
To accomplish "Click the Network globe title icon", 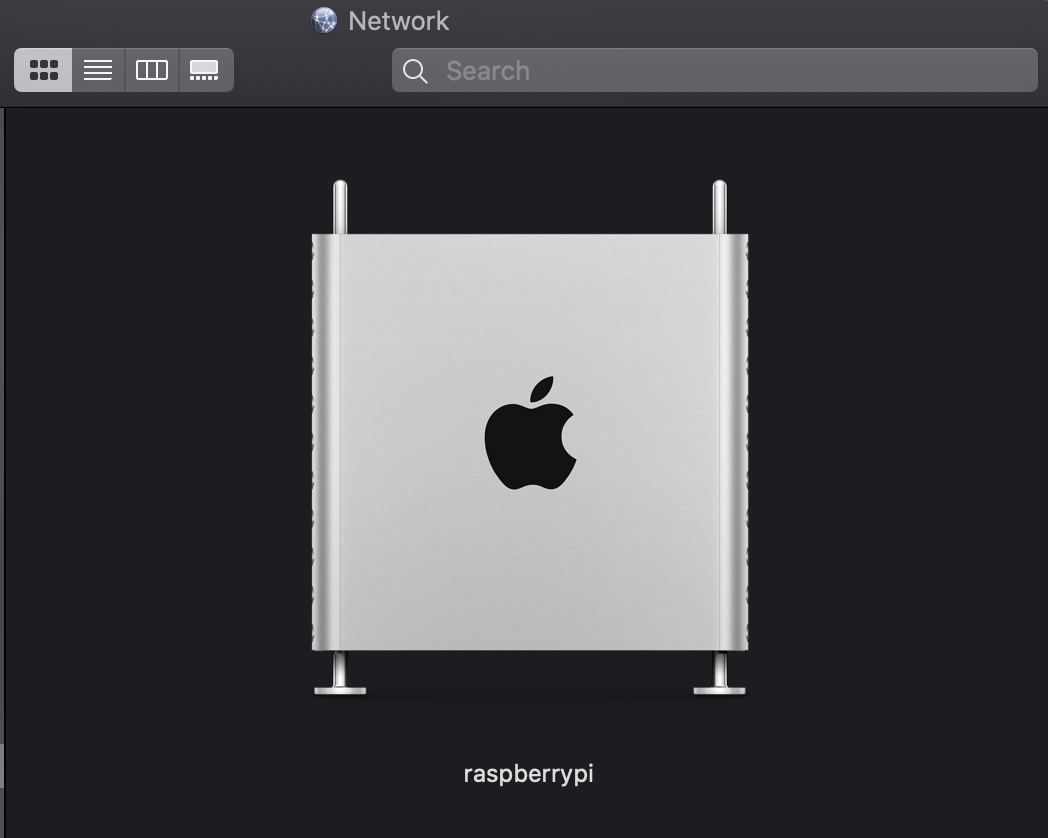I will coord(324,20).
